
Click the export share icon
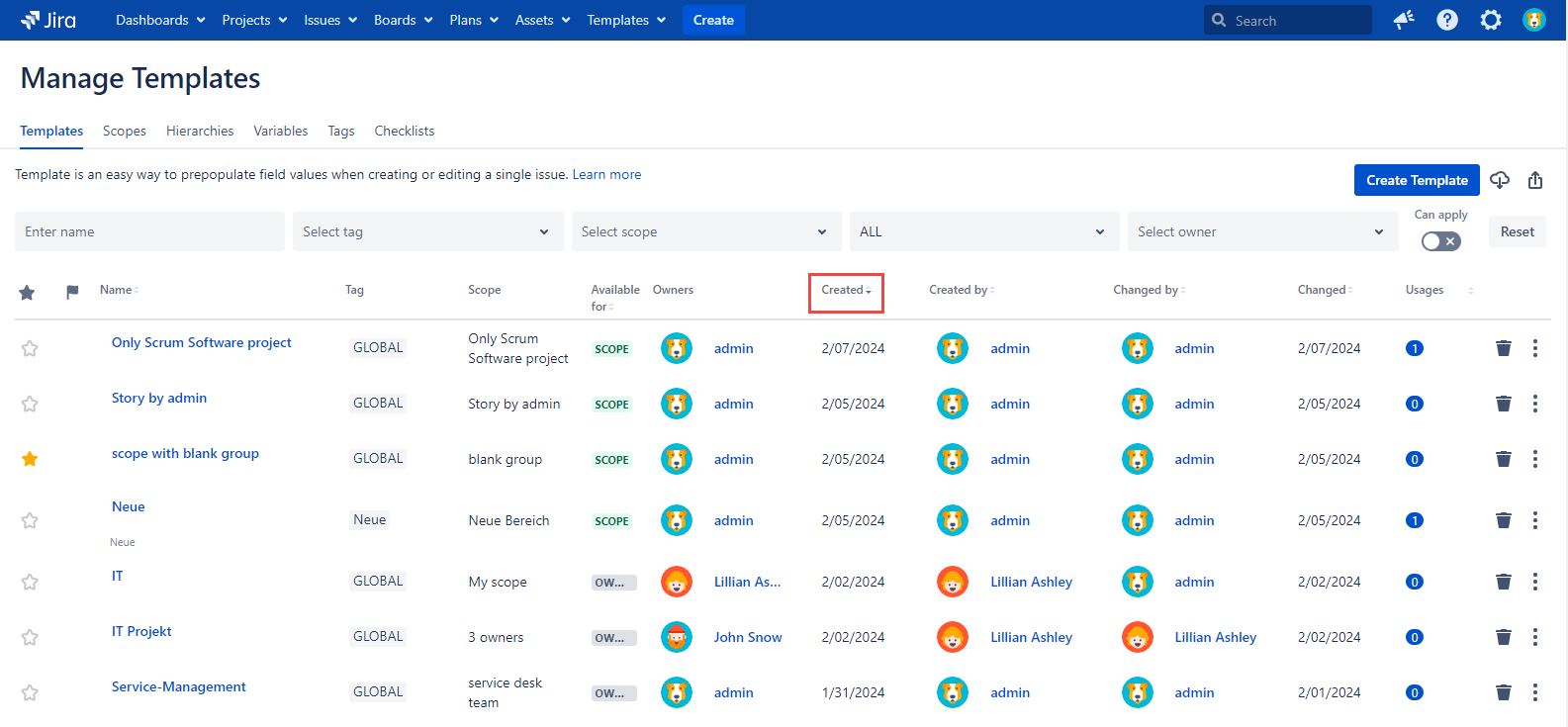point(1535,180)
